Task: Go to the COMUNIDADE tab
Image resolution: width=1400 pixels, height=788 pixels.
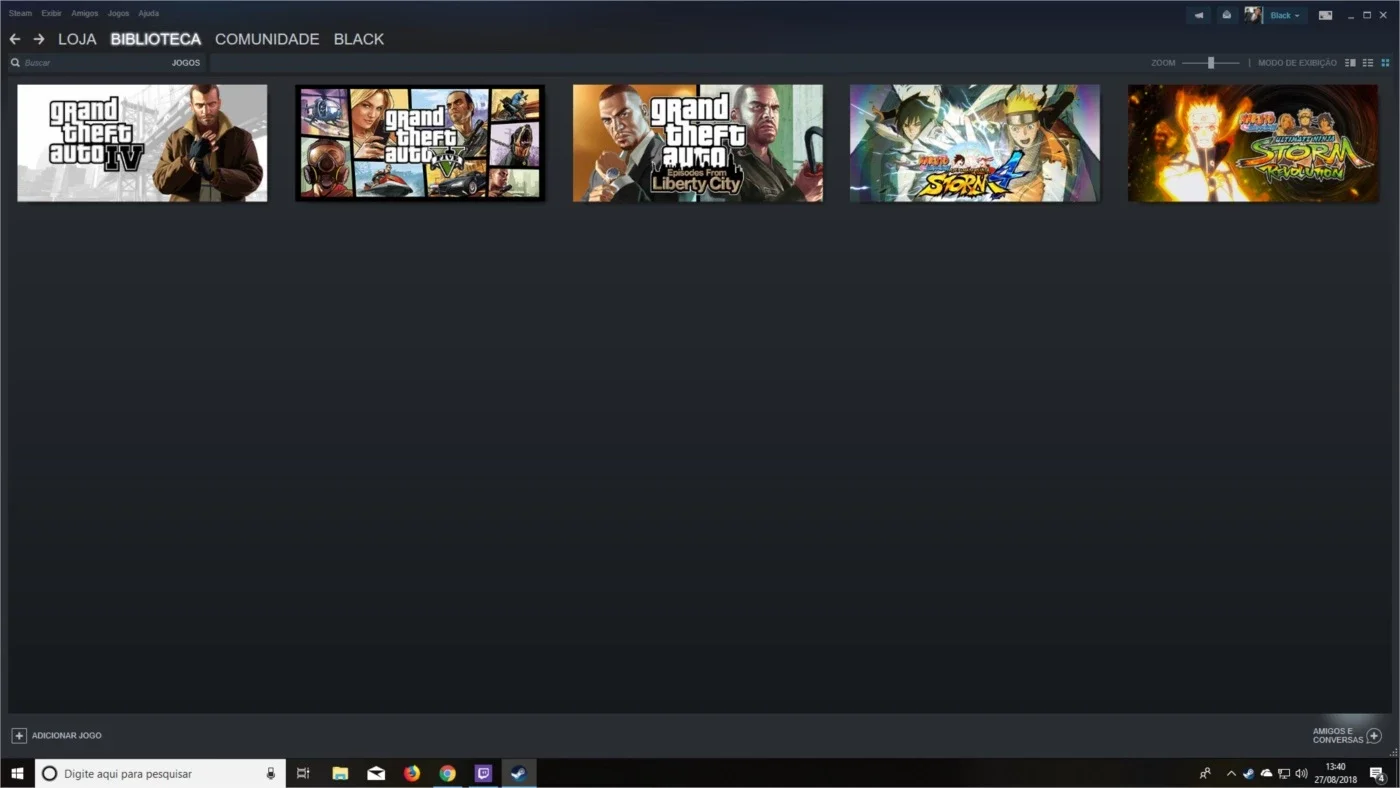Action: pyautogui.click(x=267, y=39)
